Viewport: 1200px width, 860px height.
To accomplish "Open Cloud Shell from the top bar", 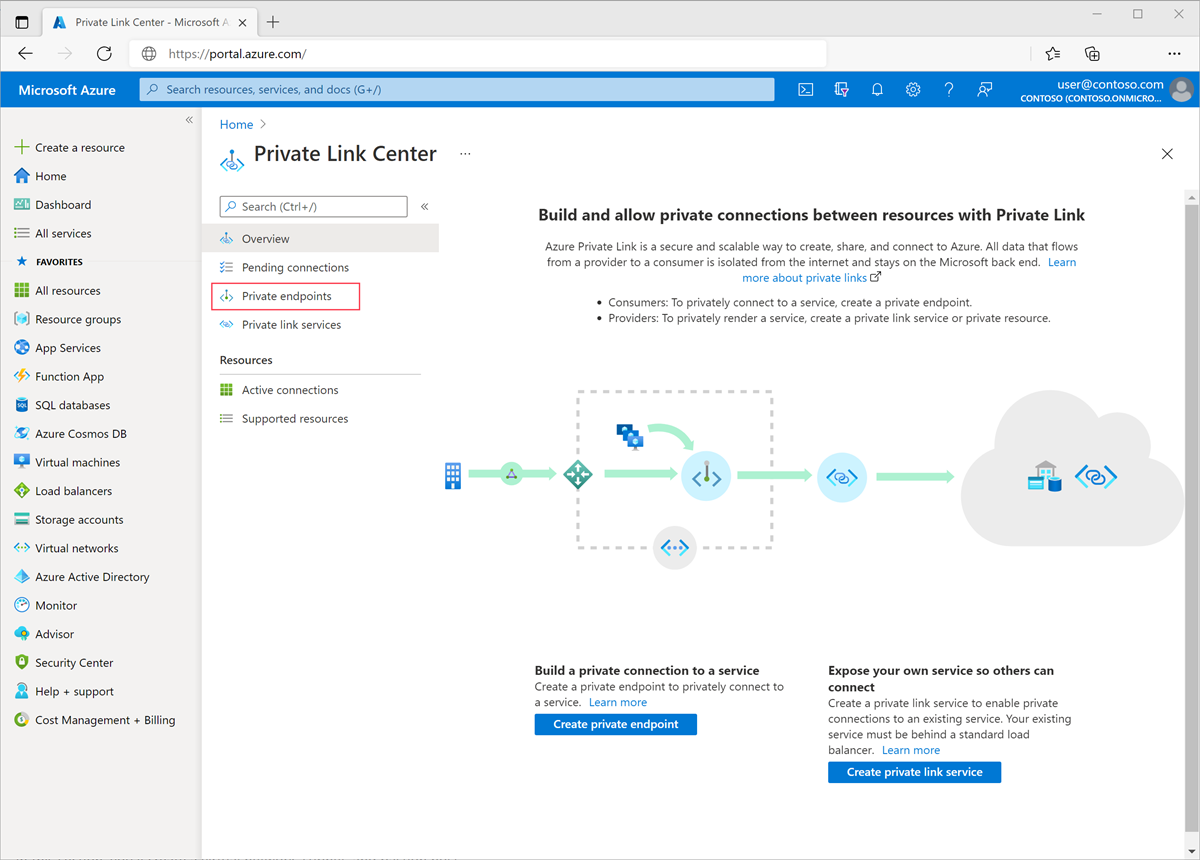I will (x=806, y=89).
